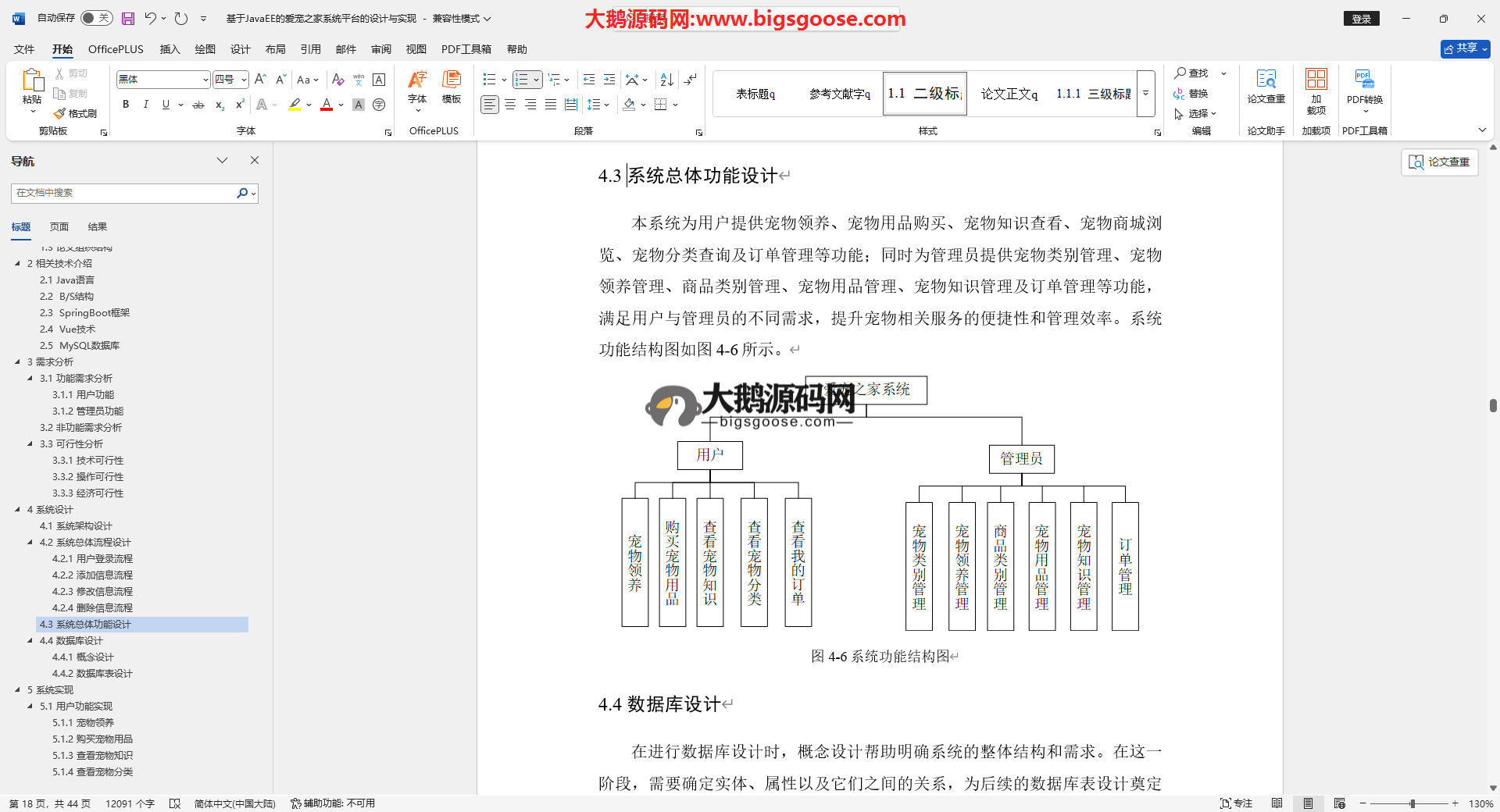This screenshot has height=812, width=1500.
Task: Open the PDF转换 tool
Action: pyautogui.click(x=1364, y=86)
